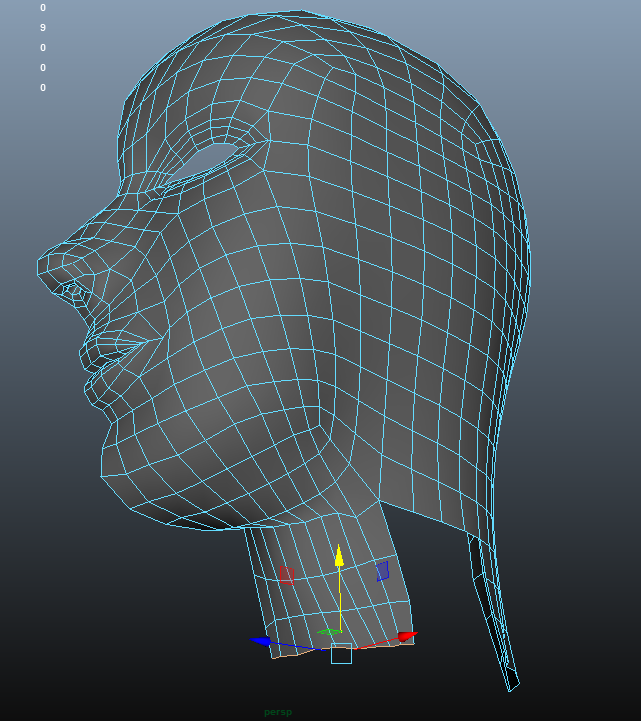Click the 9 value in HUD counter

[x=43, y=28]
